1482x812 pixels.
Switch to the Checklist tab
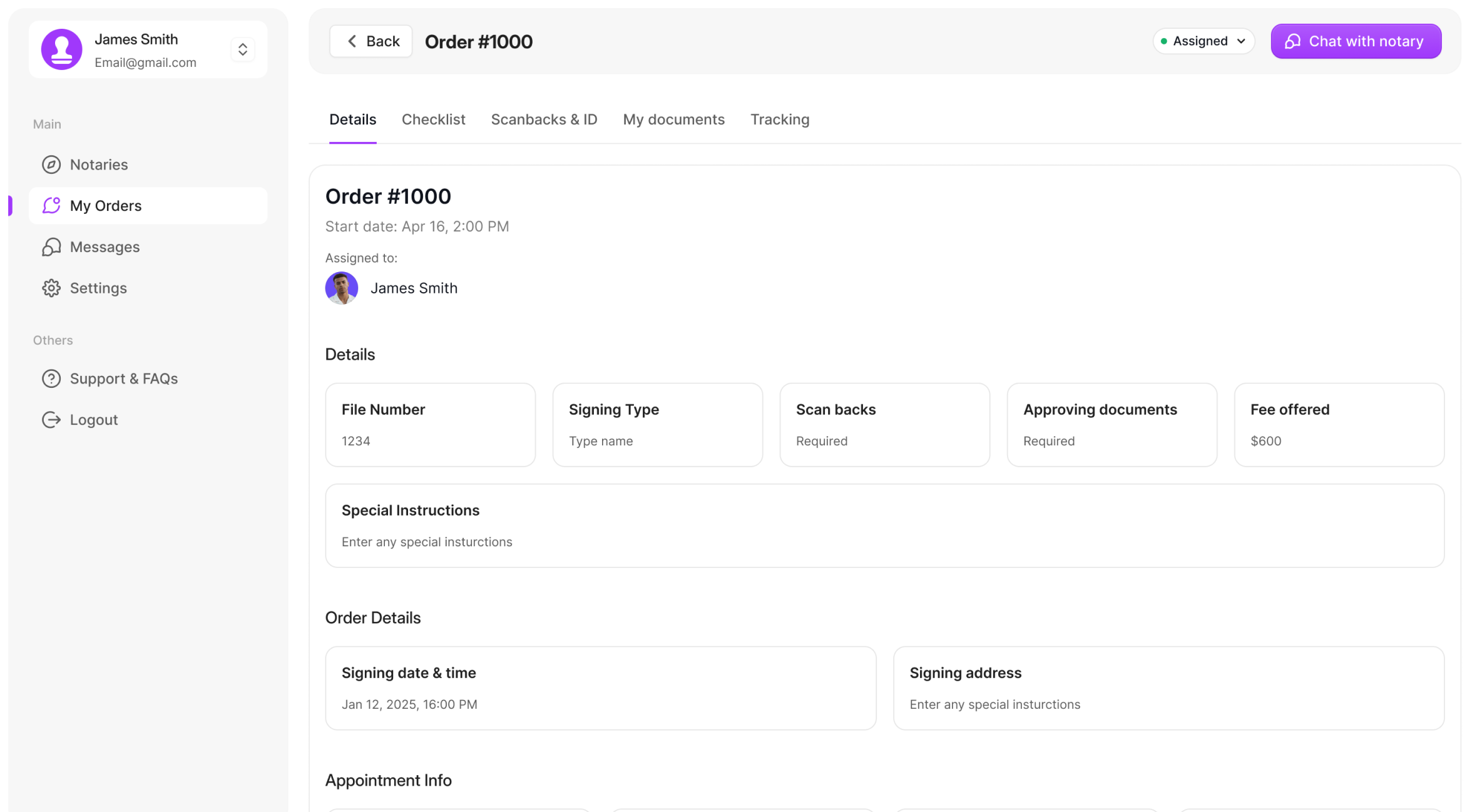(x=433, y=119)
